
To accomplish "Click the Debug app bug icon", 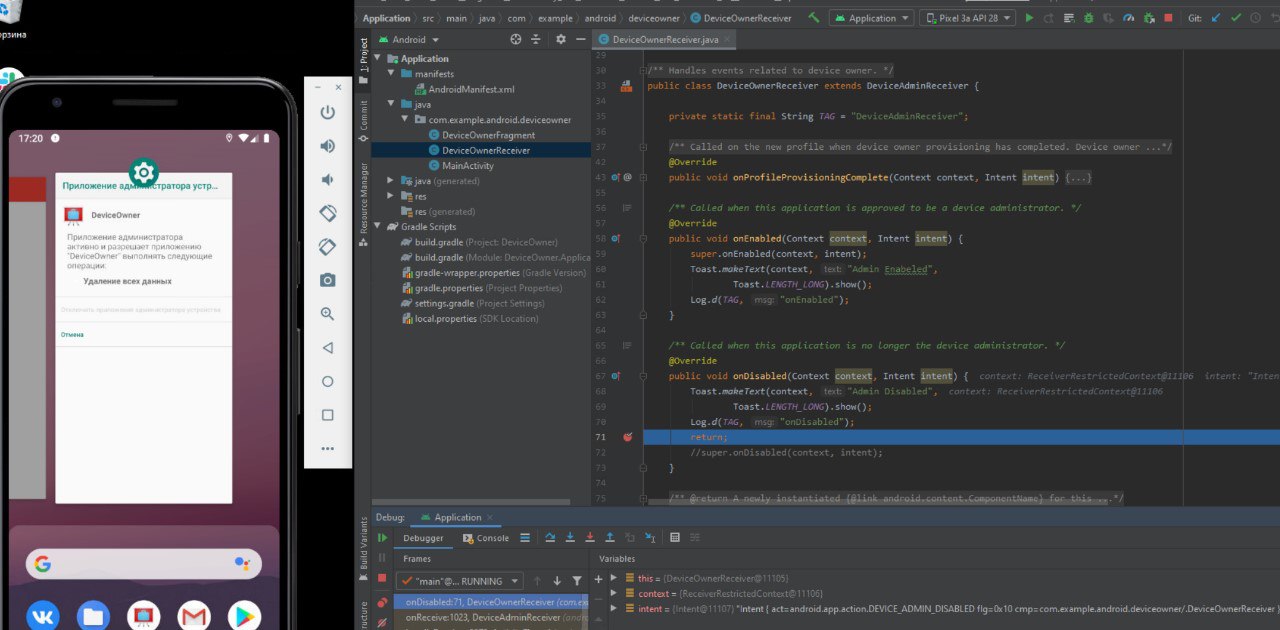I will tap(1088, 18).
